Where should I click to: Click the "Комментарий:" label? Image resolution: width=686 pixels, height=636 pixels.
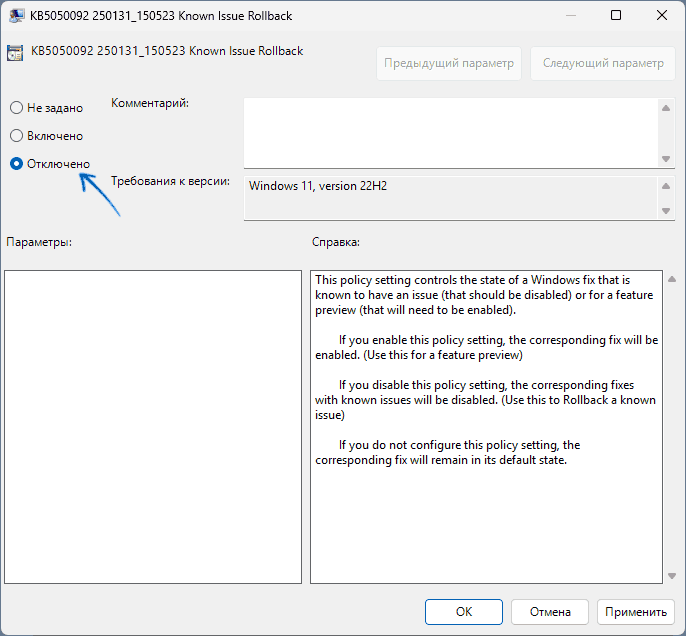[x=150, y=103]
